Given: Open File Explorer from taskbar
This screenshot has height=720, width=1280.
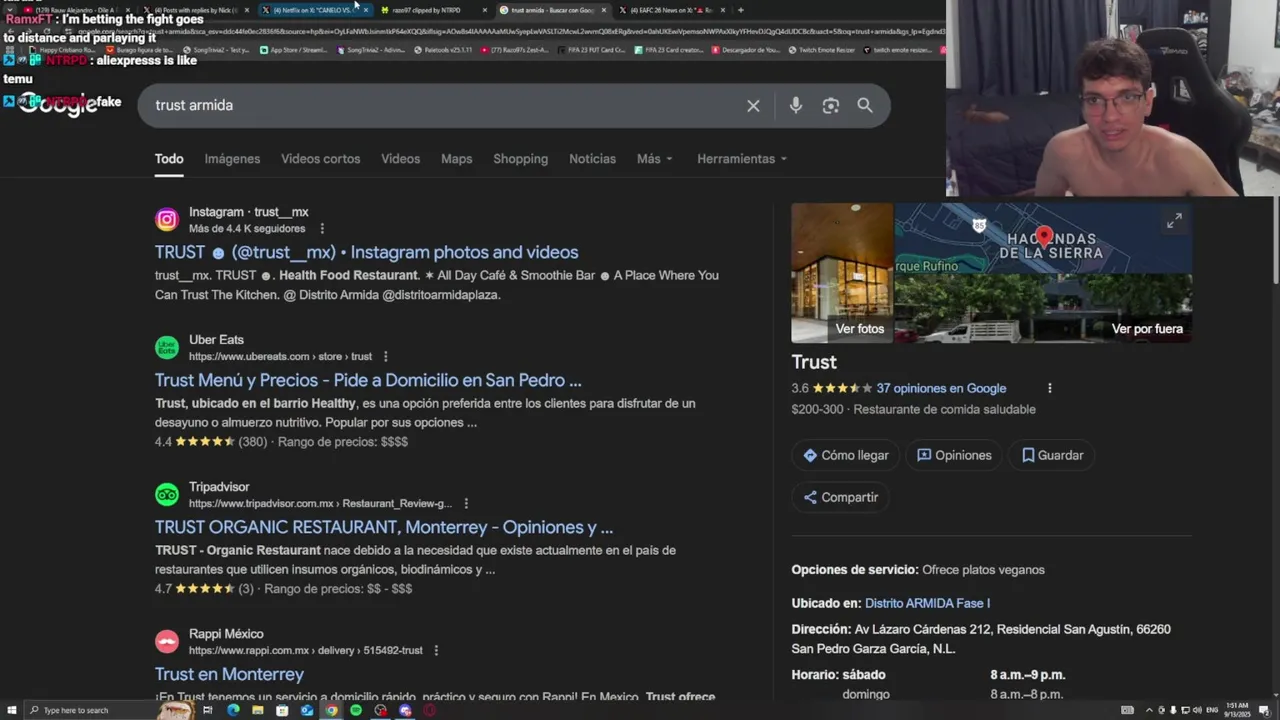Looking at the screenshot, I should pyautogui.click(x=258, y=710).
